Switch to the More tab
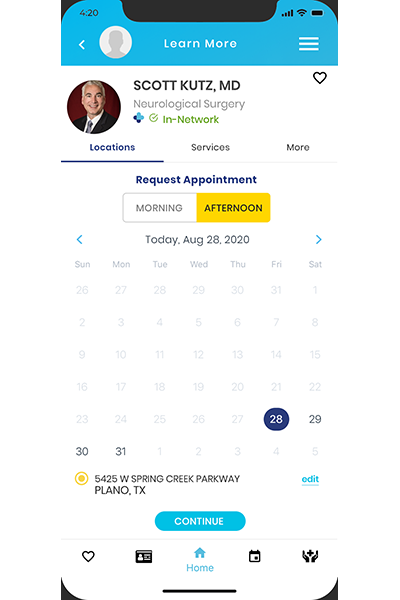This screenshot has height=600, width=400. click(298, 147)
